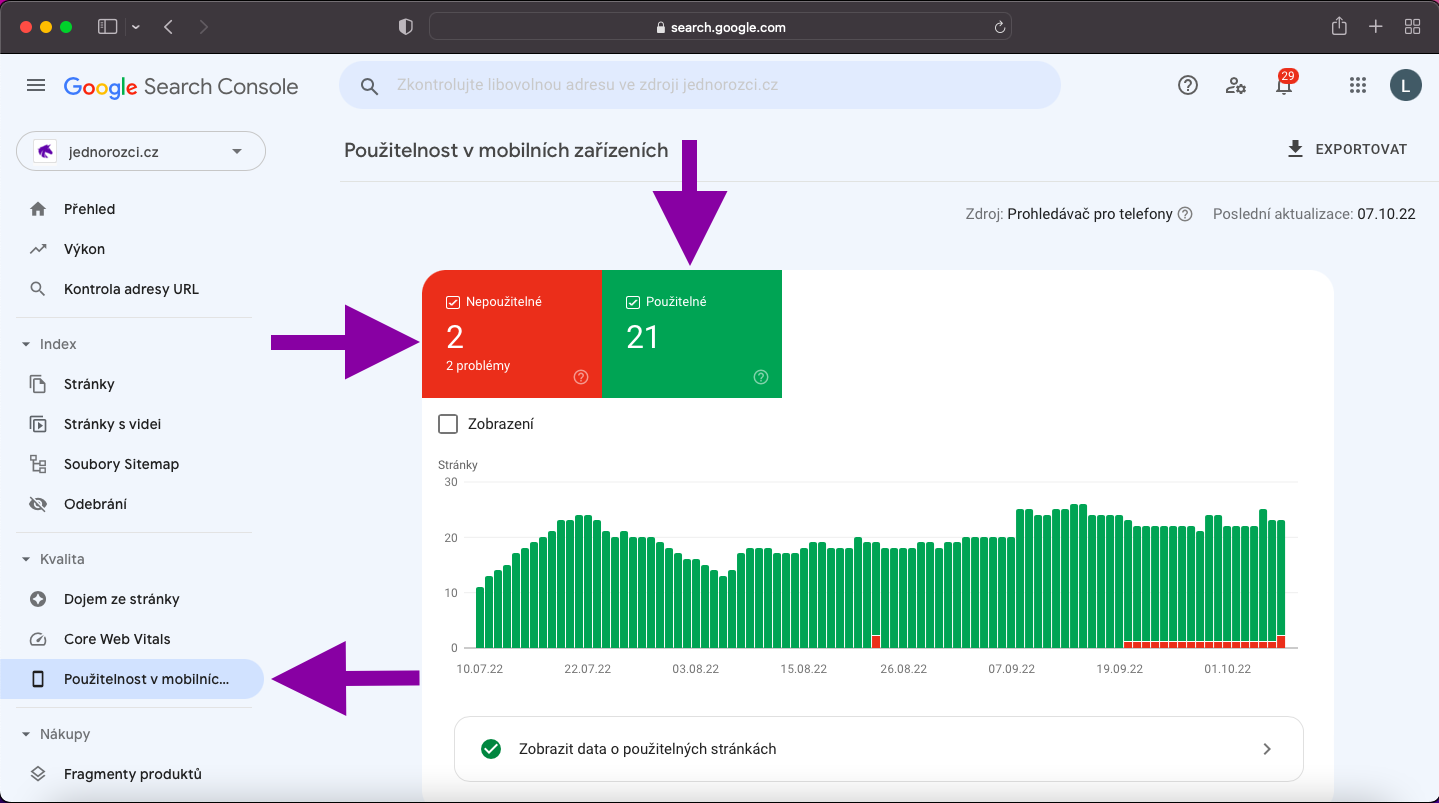Open a new Safari tab

coord(1375,27)
